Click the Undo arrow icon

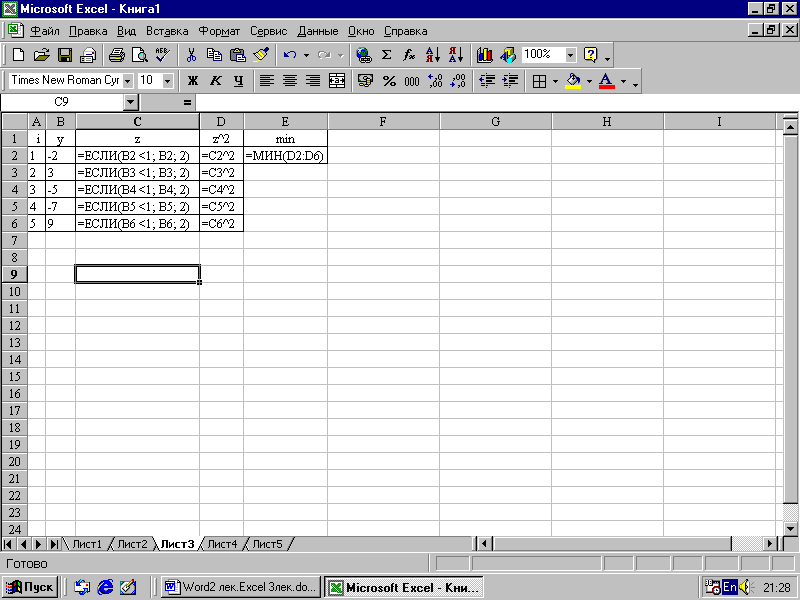click(290, 55)
